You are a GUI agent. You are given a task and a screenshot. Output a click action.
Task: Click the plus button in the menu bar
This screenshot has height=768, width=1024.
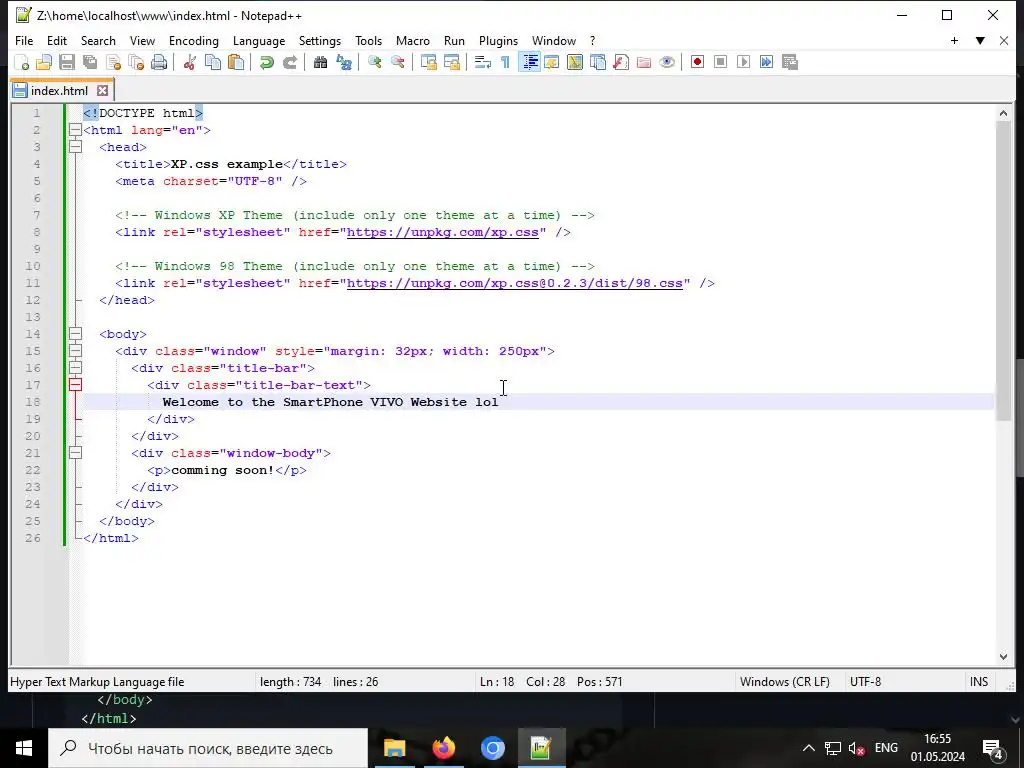[x=954, y=40]
